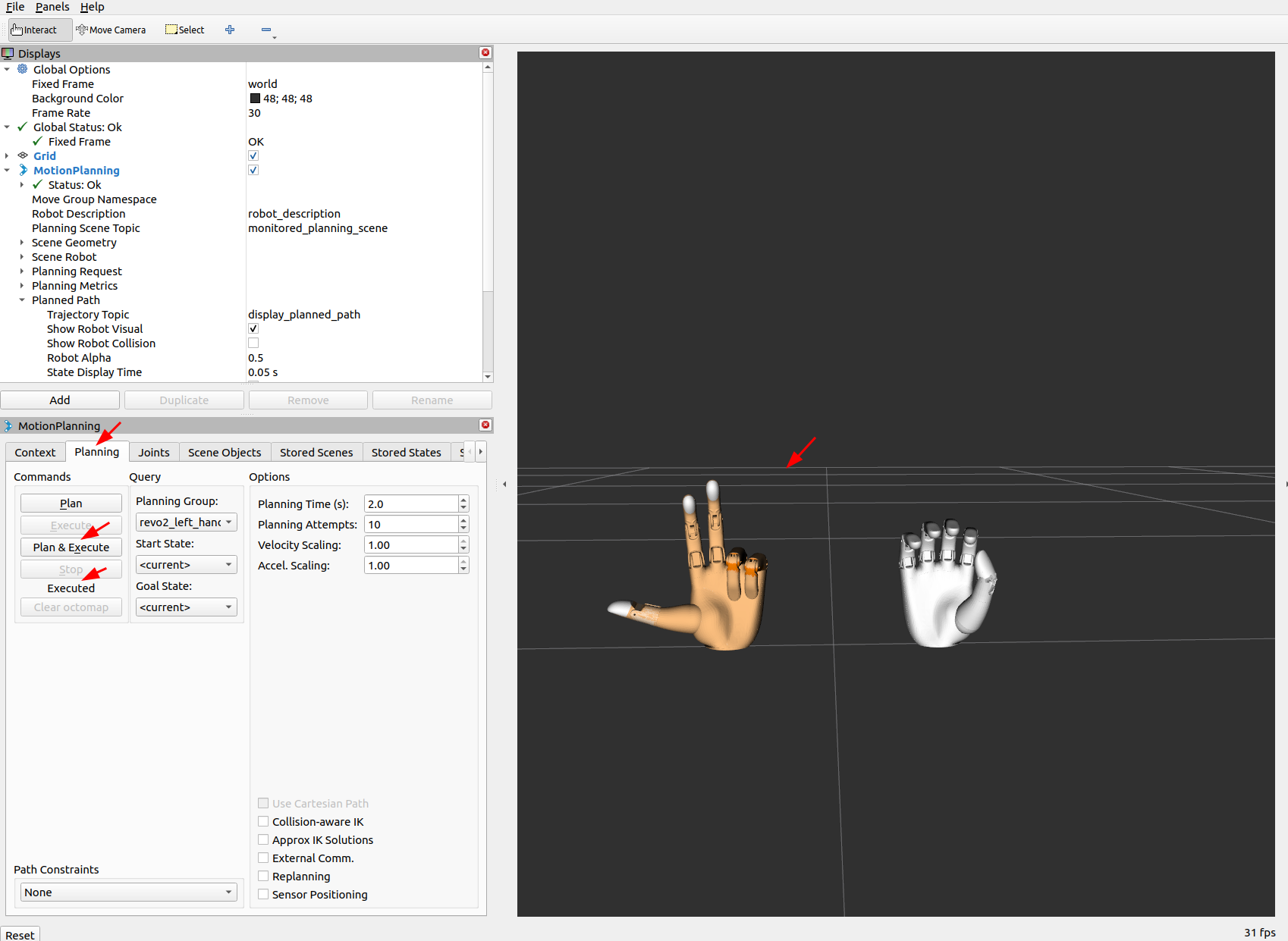Click the Plan & Execute button
The width and height of the screenshot is (1288, 941).
pos(71,547)
